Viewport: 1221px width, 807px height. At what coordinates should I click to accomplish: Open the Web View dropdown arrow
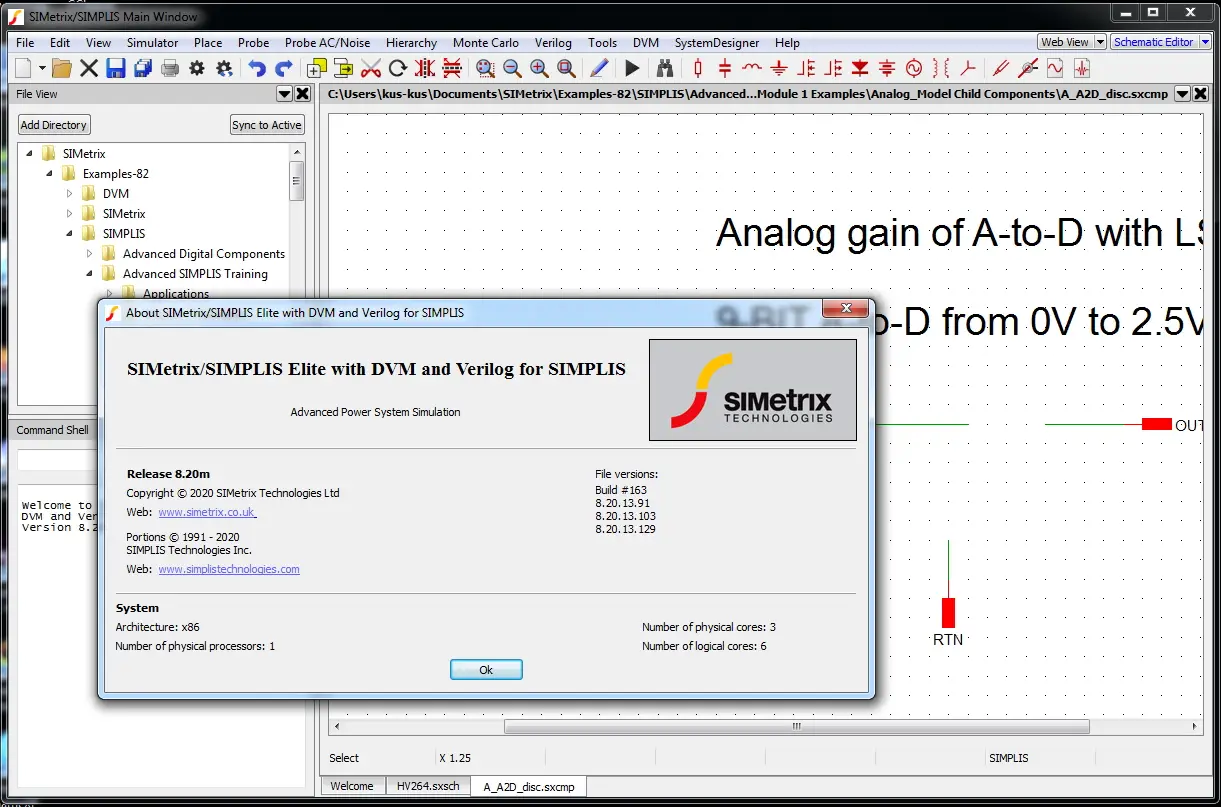point(1101,42)
